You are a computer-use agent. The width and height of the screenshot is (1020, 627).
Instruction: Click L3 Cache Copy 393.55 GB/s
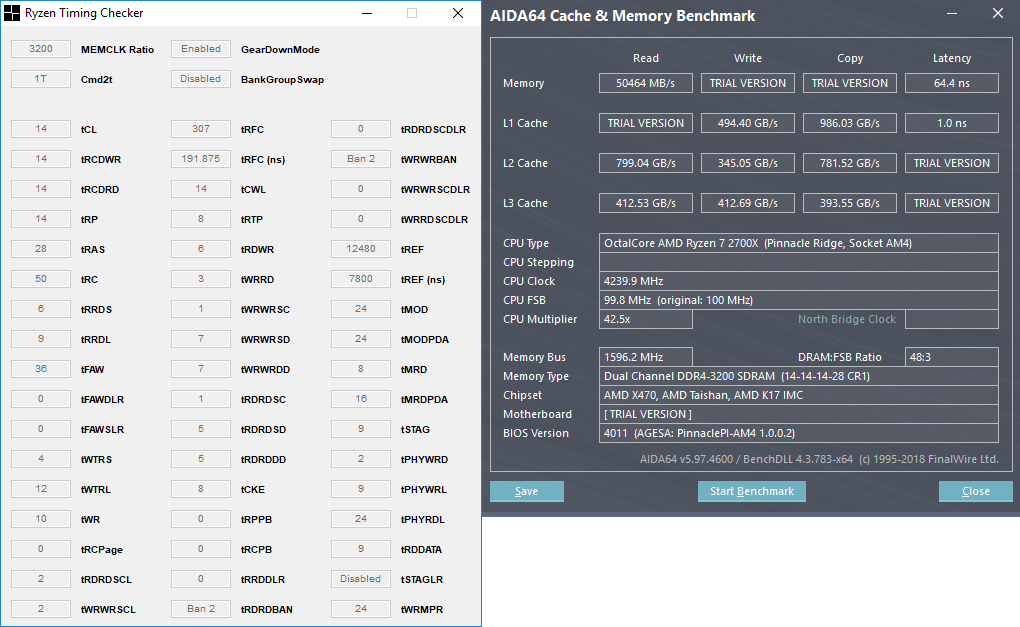[x=850, y=203]
